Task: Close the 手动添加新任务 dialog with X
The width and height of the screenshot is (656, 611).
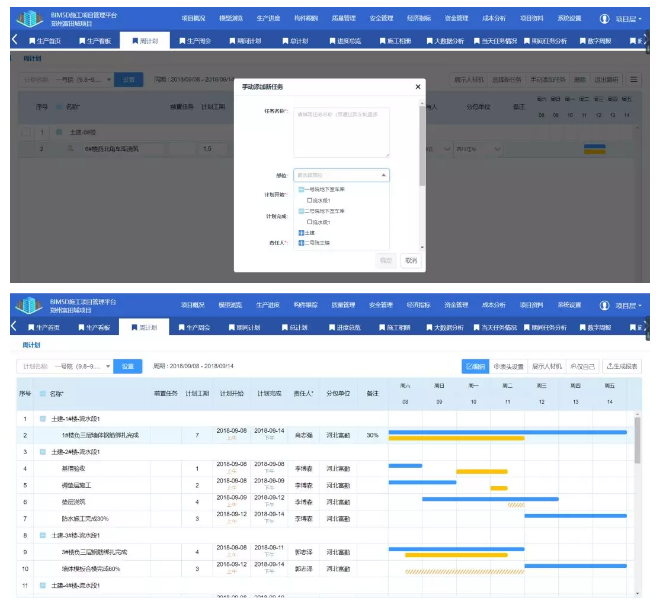Action: (x=418, y=87)
